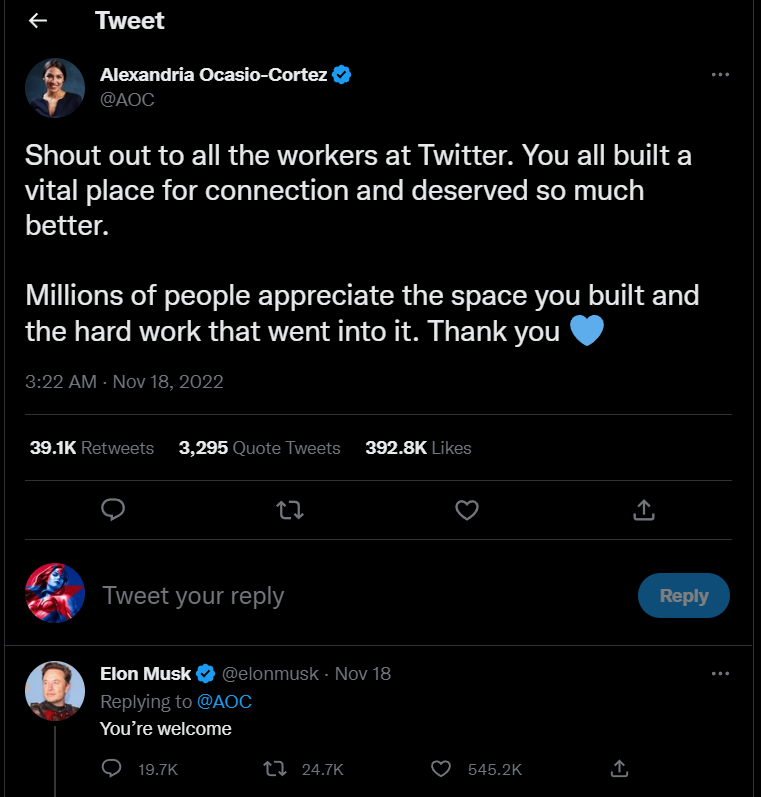Share the main tweet
This screenshot has width=761, height=797.
point(644,510)
